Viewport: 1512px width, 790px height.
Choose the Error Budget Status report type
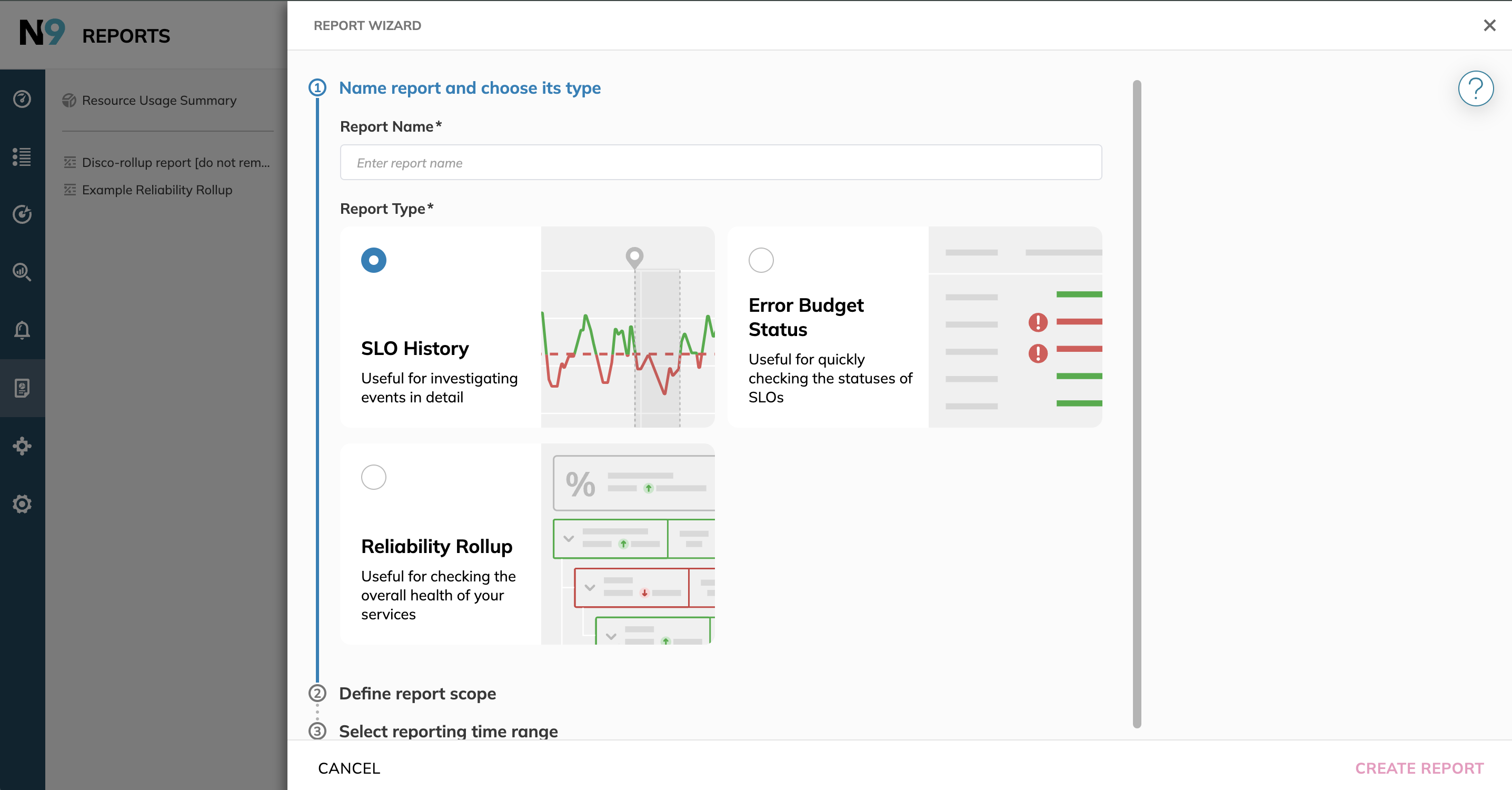point(761,260)
